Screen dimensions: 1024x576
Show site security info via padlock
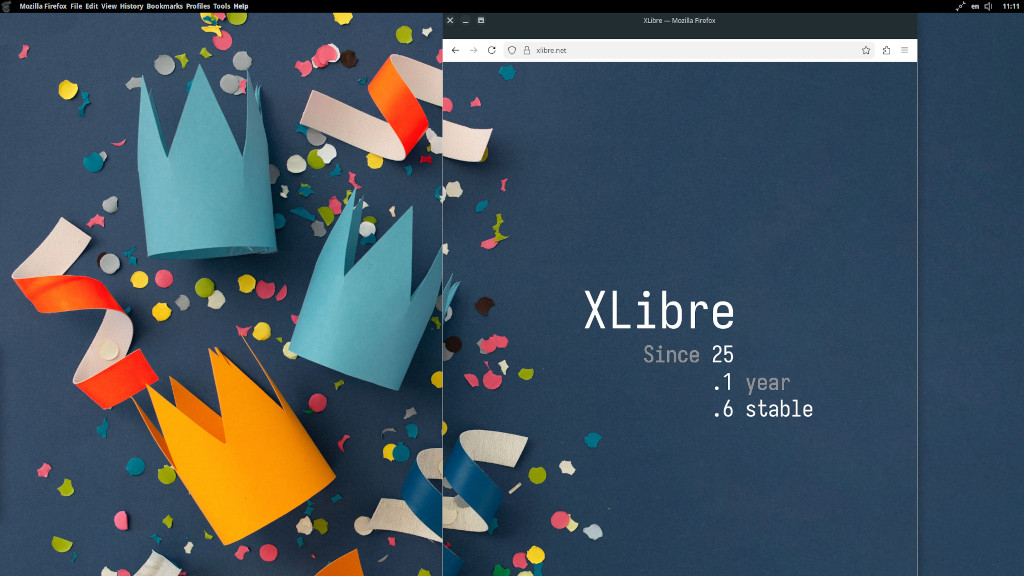pyautogui.click(x=526, y=50)
